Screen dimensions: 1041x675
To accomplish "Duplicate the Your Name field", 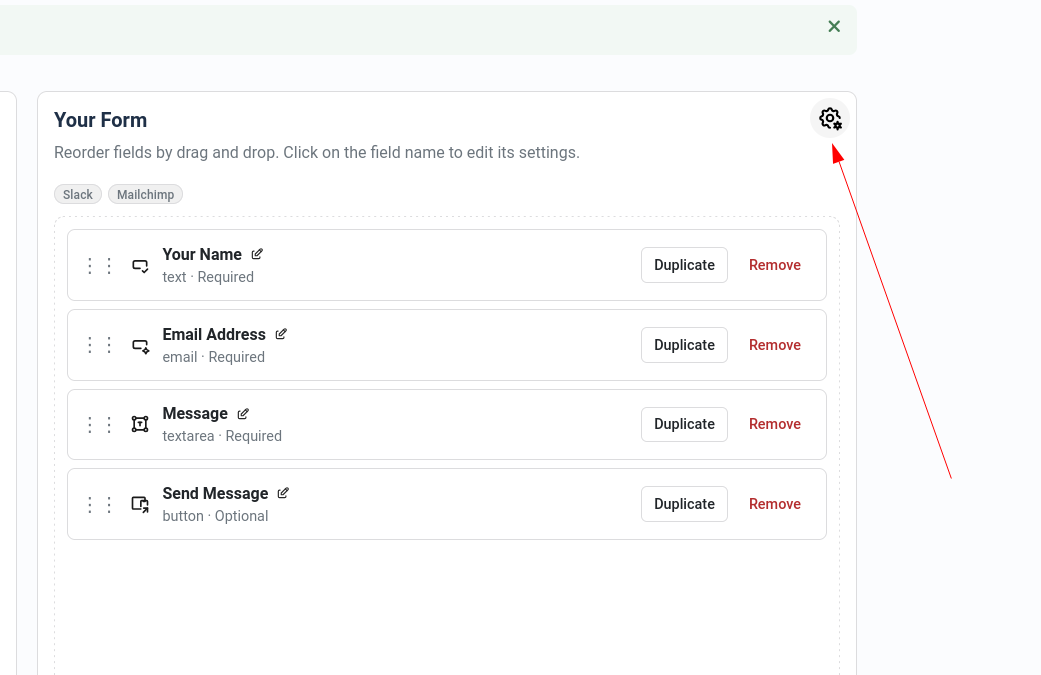I will coord(684,265).
